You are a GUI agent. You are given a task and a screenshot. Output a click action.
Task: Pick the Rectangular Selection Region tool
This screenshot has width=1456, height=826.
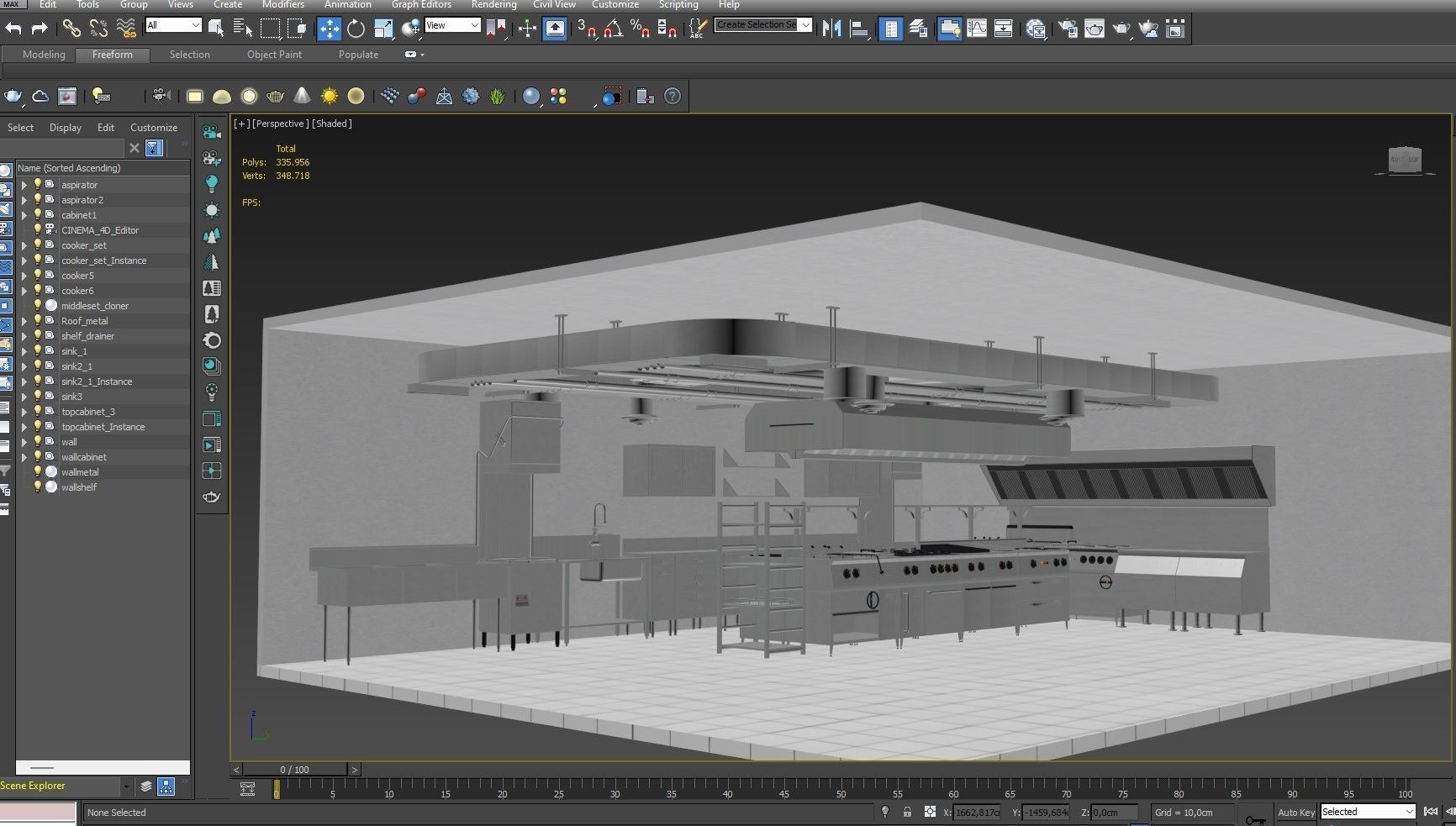(270, 29)
